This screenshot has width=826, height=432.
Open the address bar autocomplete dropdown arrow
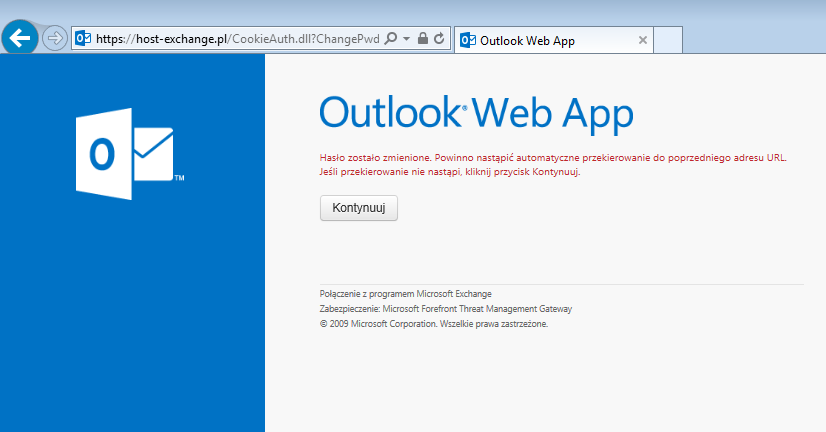tap(406, 38)
